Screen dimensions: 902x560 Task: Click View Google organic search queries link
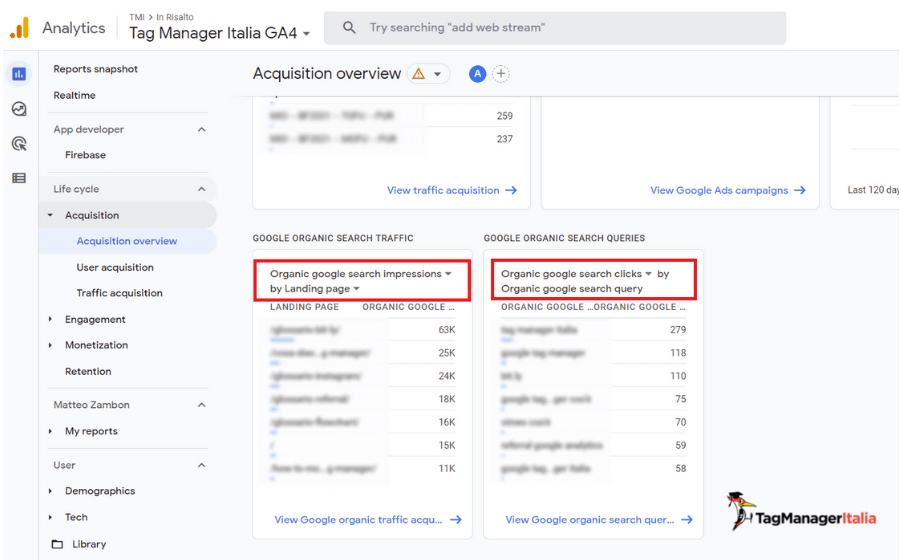tap(590, 520)
